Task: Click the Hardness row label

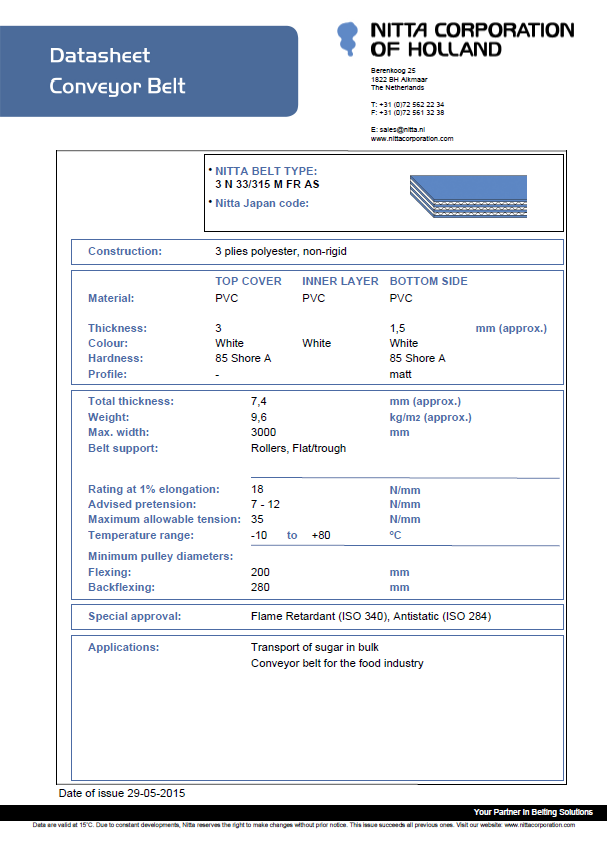Action: [116, 358]
